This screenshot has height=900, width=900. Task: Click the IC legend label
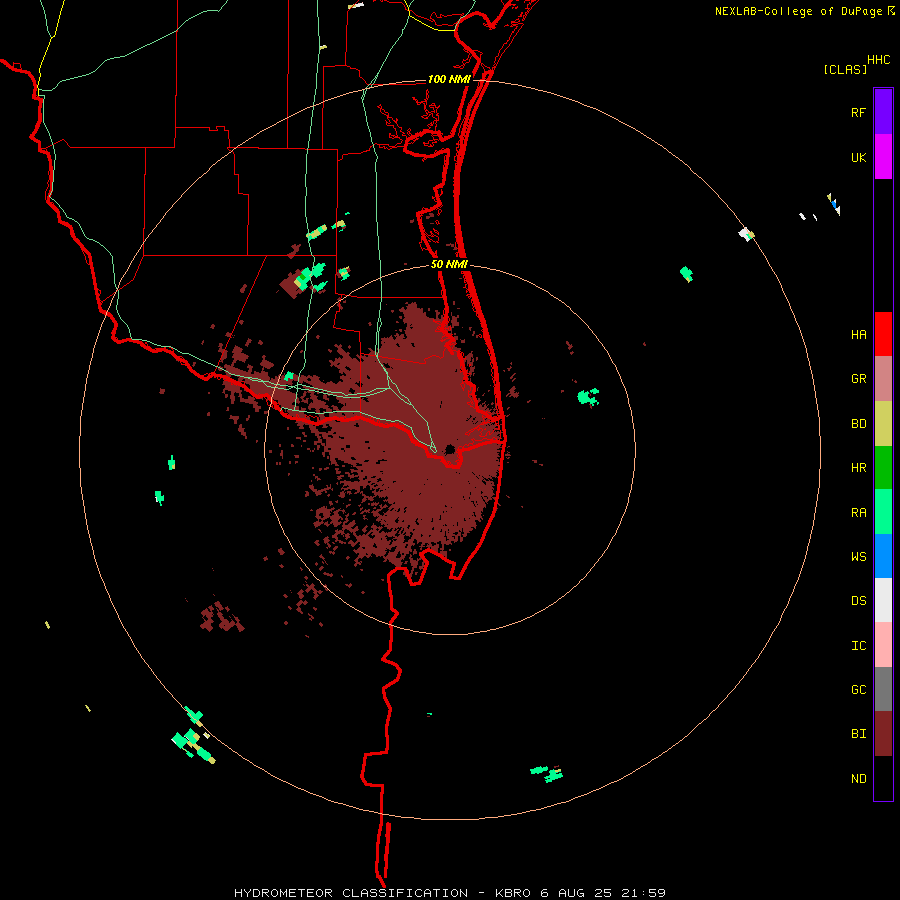pos(858,645)
